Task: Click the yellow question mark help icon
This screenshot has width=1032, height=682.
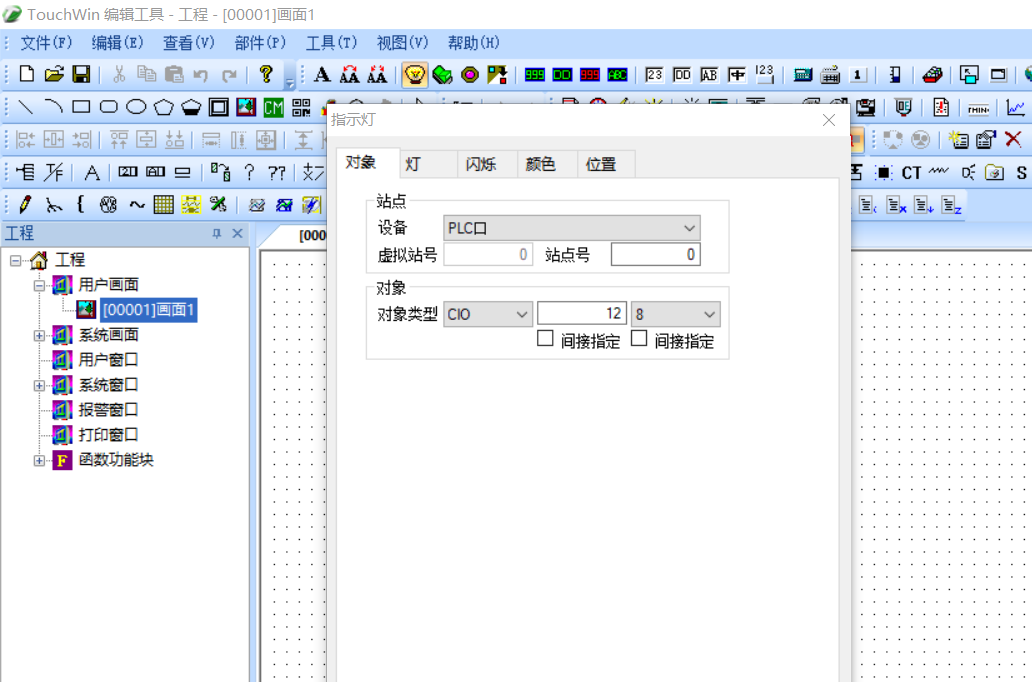Action: tap(265, 75)
